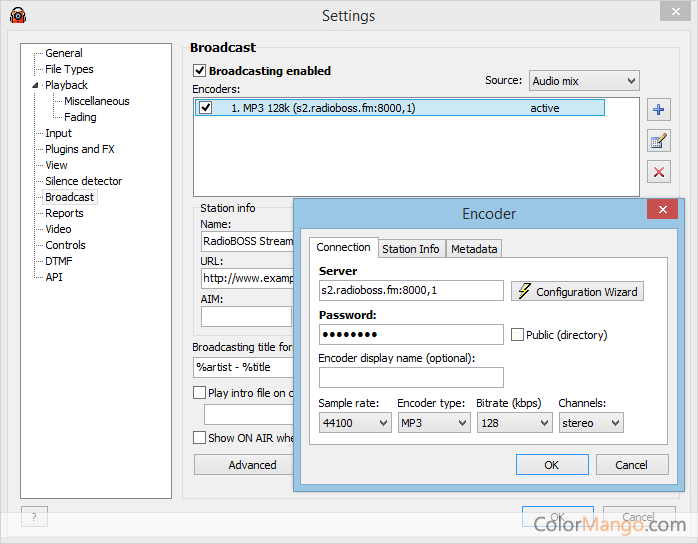Image resolution: width=698 pixels, height=544 pixels.
Task: Click the help question mark button
Action: pyautogui.click(x=34, y=517)
